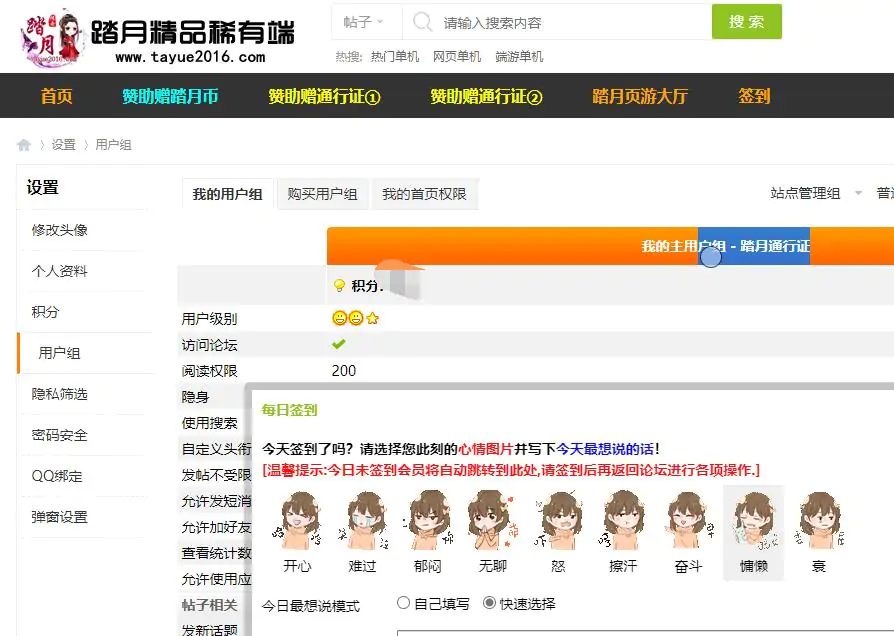This screenshot has height=636, width=894.
Task: Open 踏月页游大厅 navigation item
Action: click(x=640, y=96)
